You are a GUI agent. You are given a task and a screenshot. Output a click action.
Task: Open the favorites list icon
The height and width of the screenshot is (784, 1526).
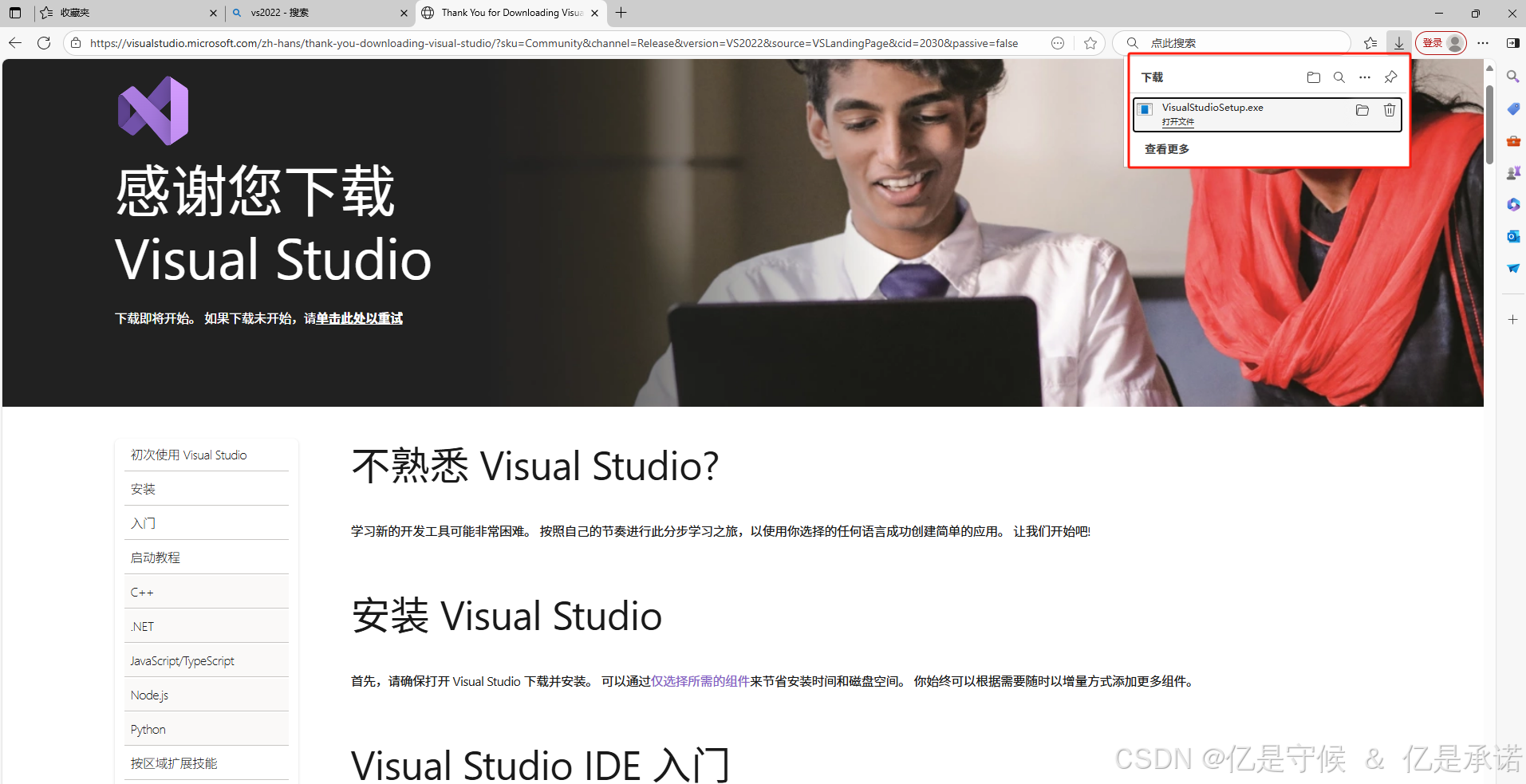coord(1370,43)
